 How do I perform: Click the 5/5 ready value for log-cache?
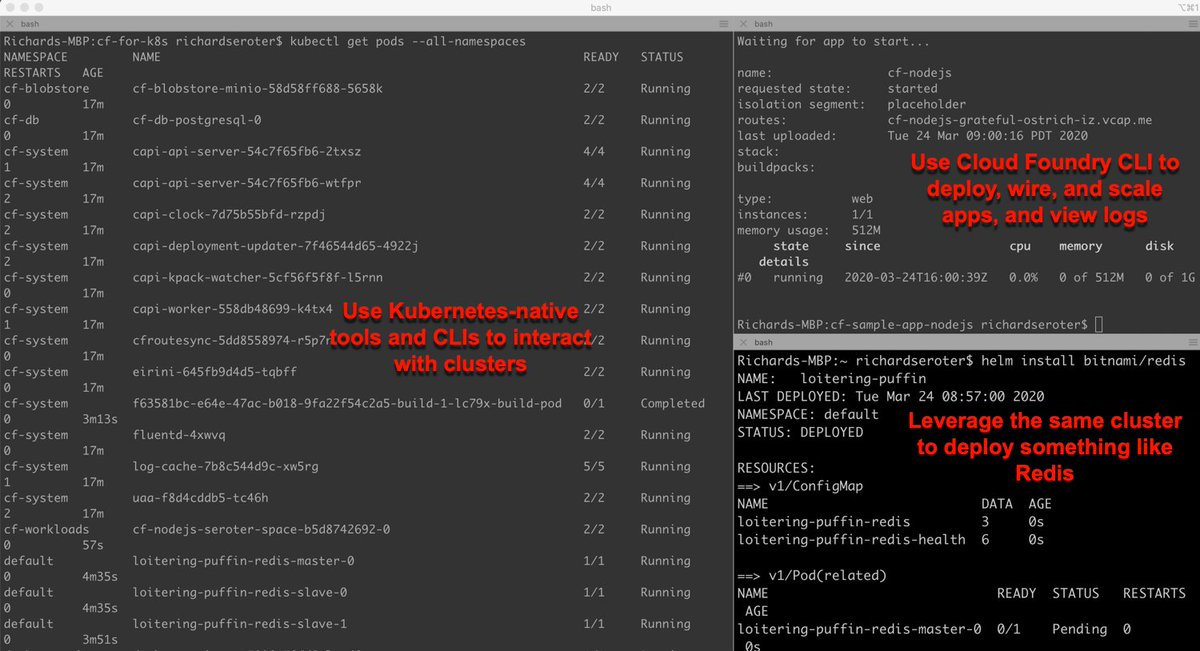[594, 467]
